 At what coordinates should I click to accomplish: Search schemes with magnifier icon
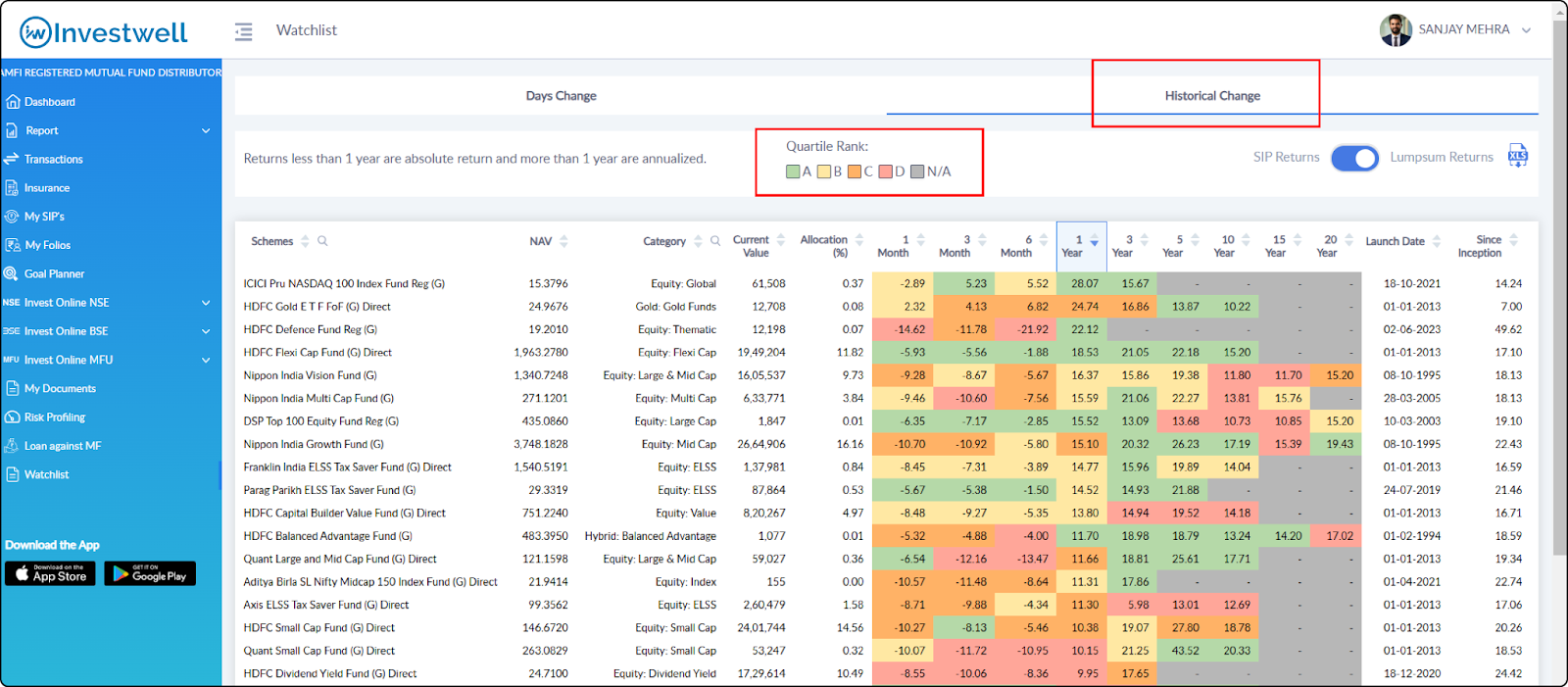322,241
